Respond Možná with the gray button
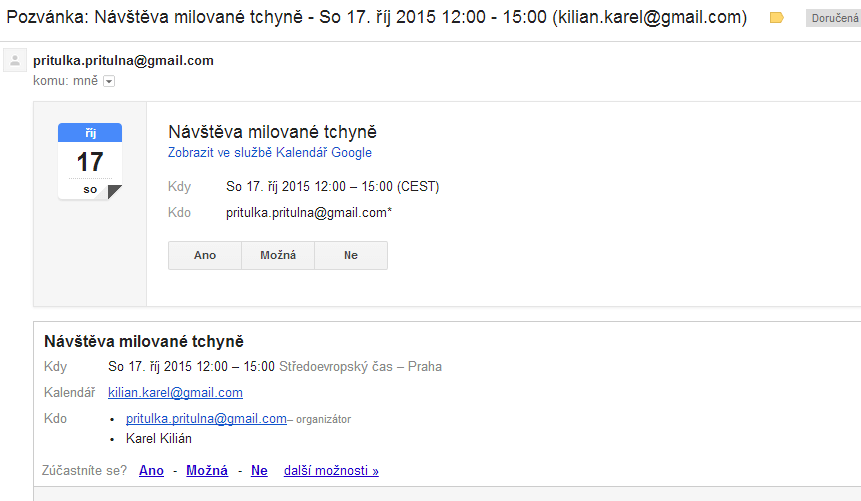Screen dimensions: 861x501 [278, 255]
